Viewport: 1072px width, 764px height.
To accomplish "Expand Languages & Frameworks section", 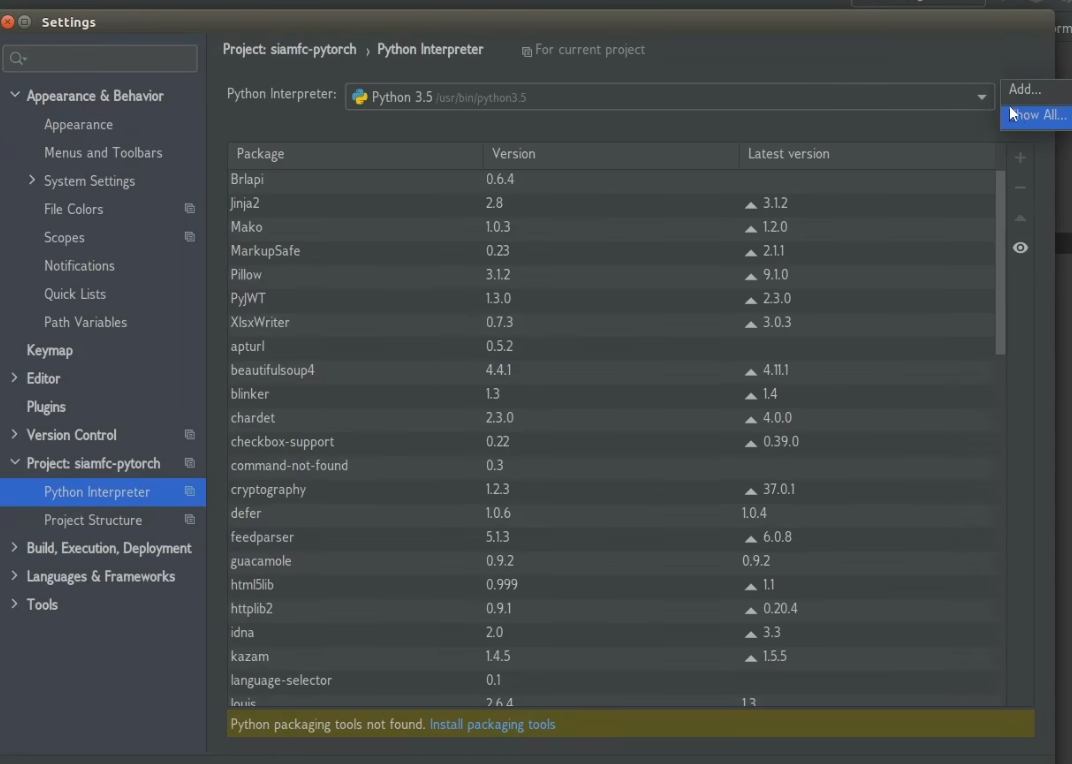I will click(x=14, y=576).
